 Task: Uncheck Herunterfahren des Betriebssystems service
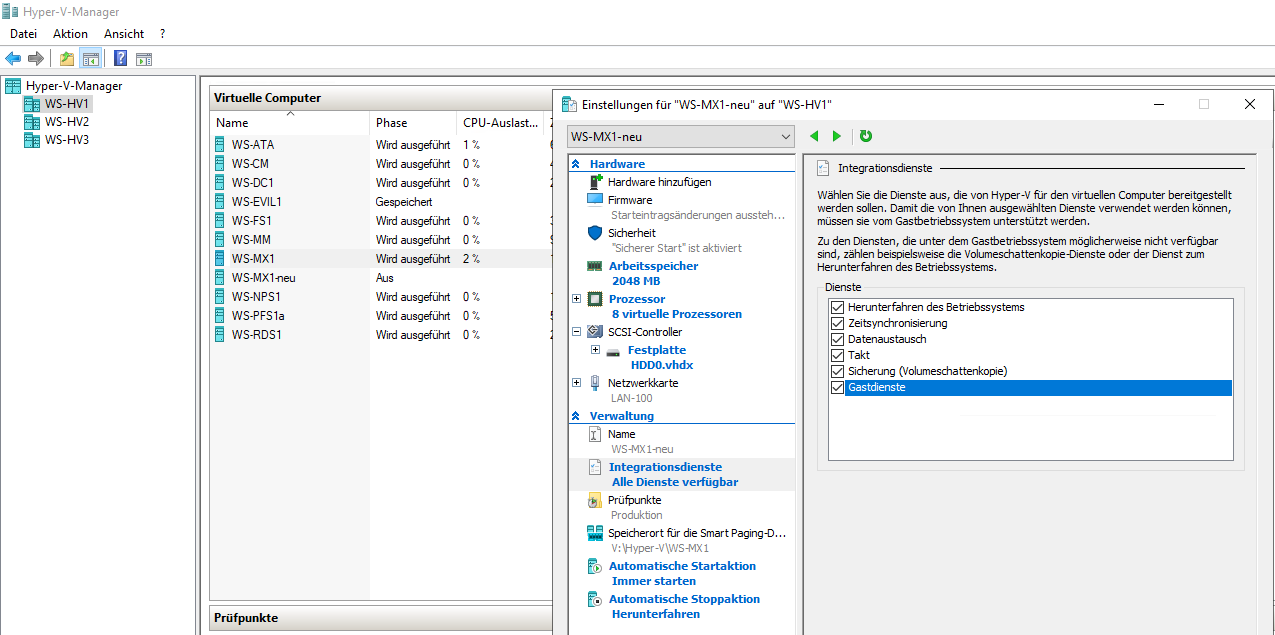pos(837,307)
